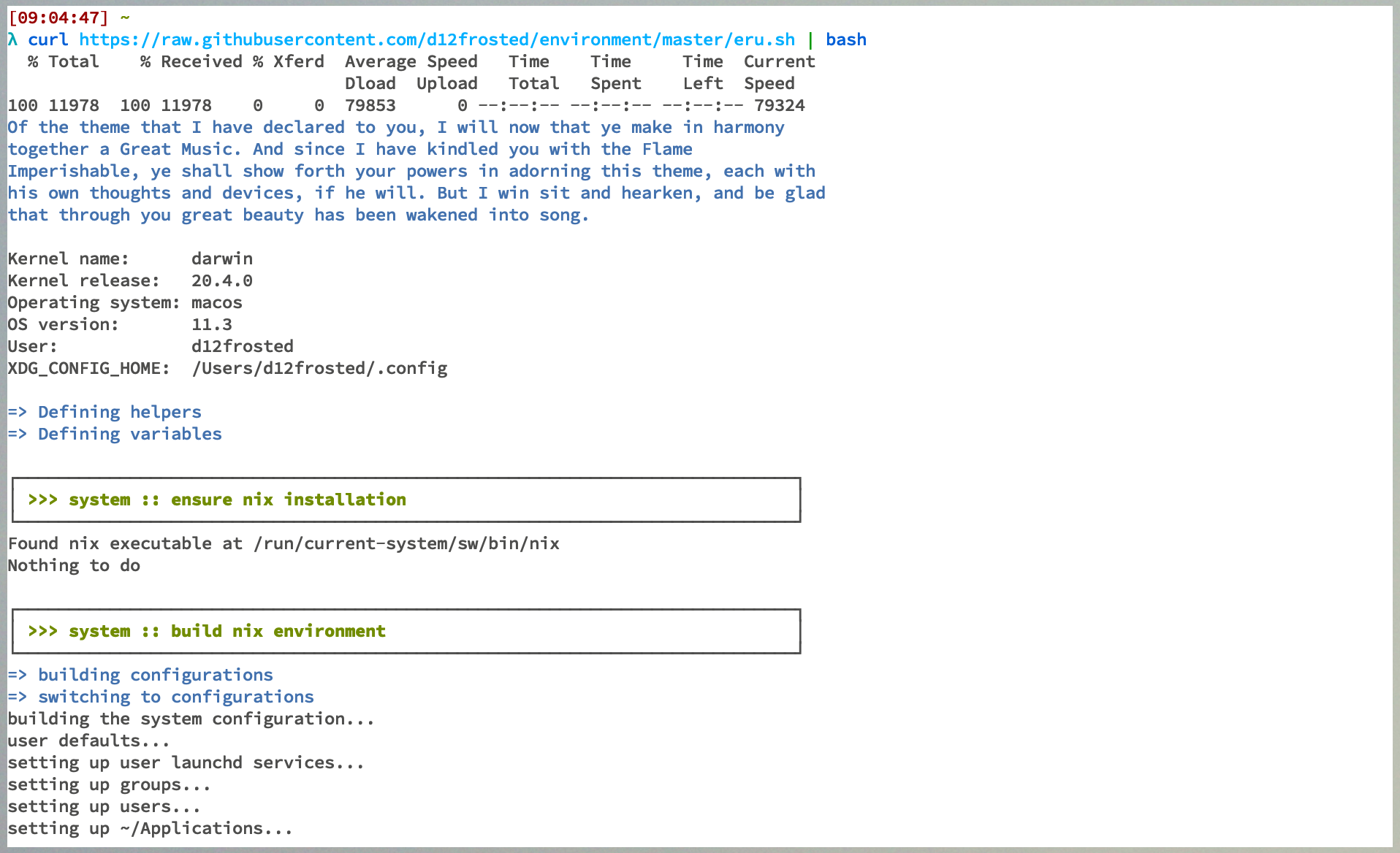Click the 'Nothing to do' line
This screenshot has width=1400, height=853.
74,566
